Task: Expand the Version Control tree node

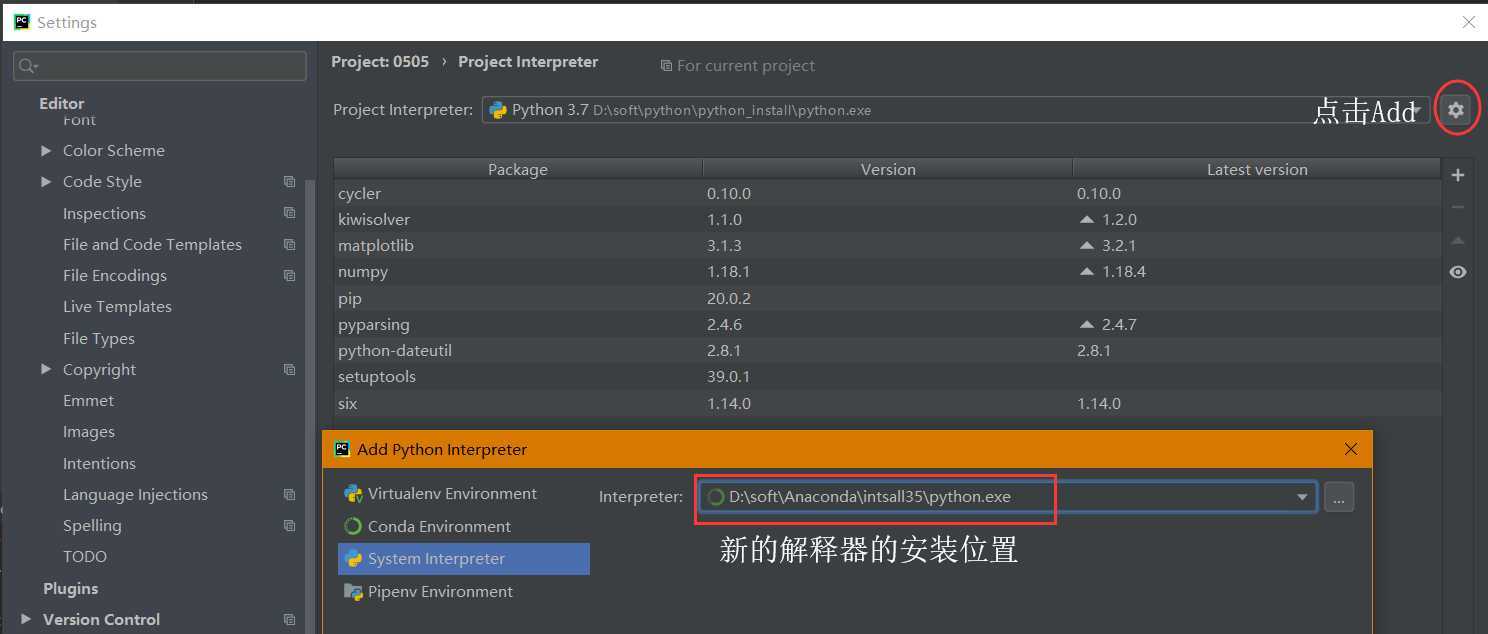Action: coord(26,619)
